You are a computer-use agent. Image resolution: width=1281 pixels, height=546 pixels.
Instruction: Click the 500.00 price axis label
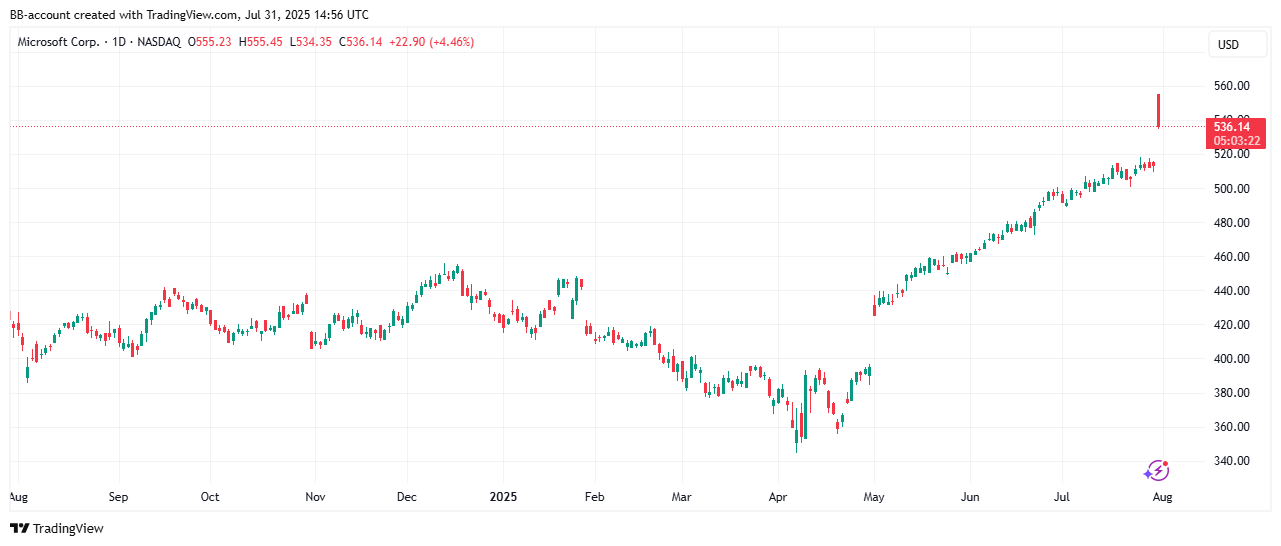tap(1232, 188)
